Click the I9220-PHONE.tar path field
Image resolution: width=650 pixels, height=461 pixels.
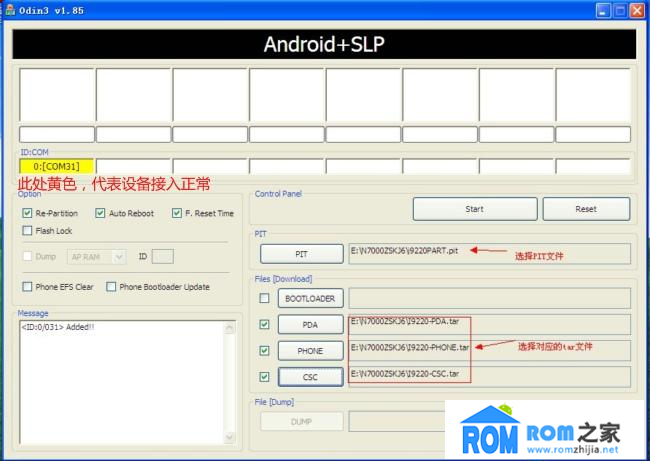point(490,351)
